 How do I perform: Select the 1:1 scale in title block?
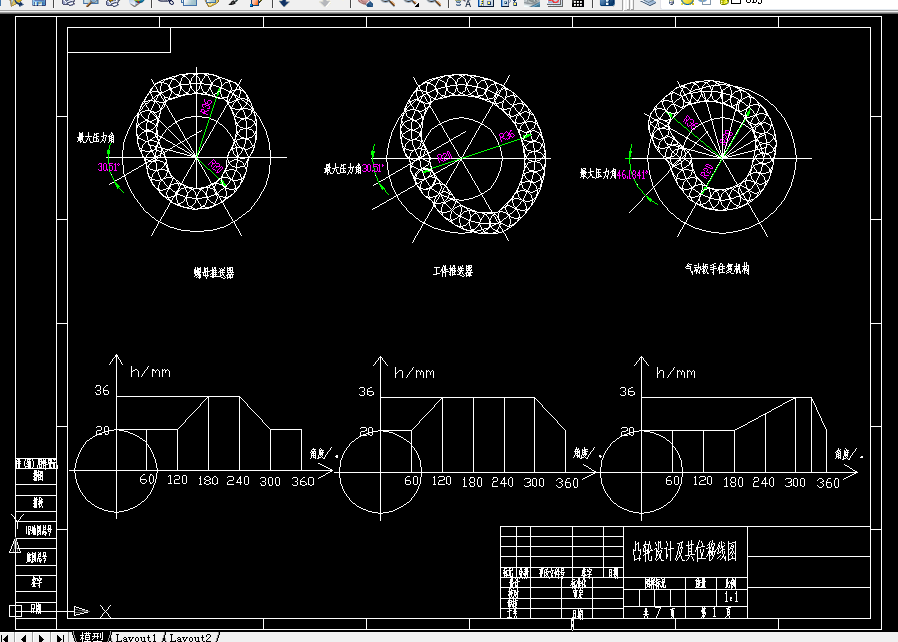pos(731,597)
